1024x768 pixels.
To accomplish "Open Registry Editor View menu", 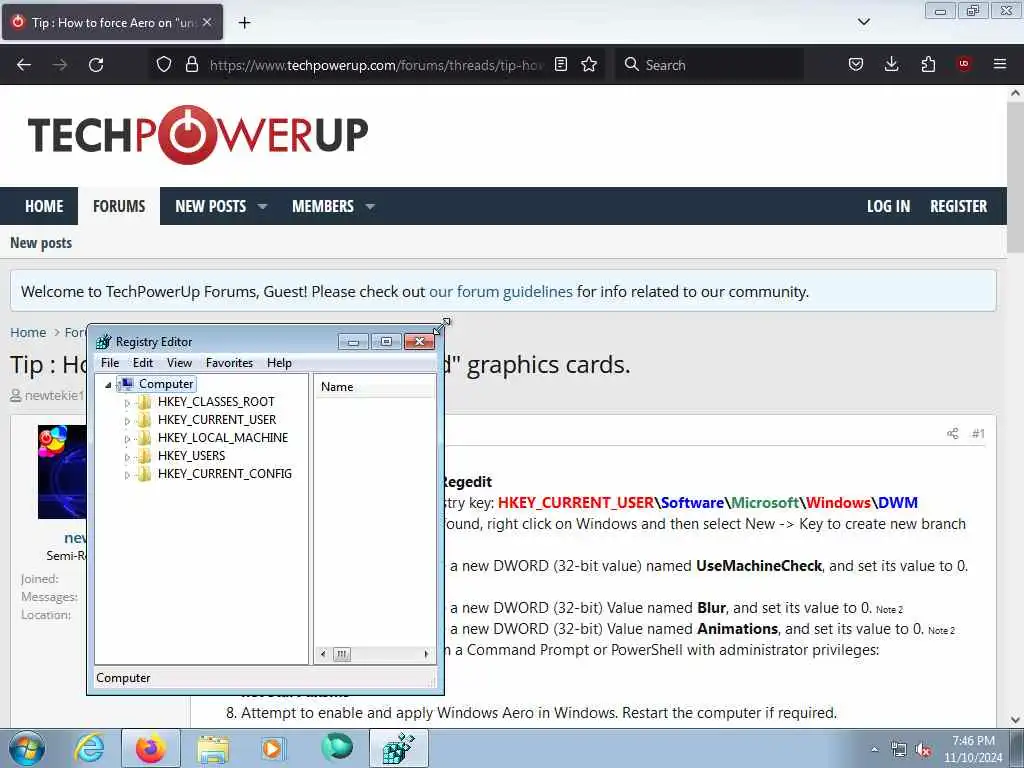I will [179, 362].
